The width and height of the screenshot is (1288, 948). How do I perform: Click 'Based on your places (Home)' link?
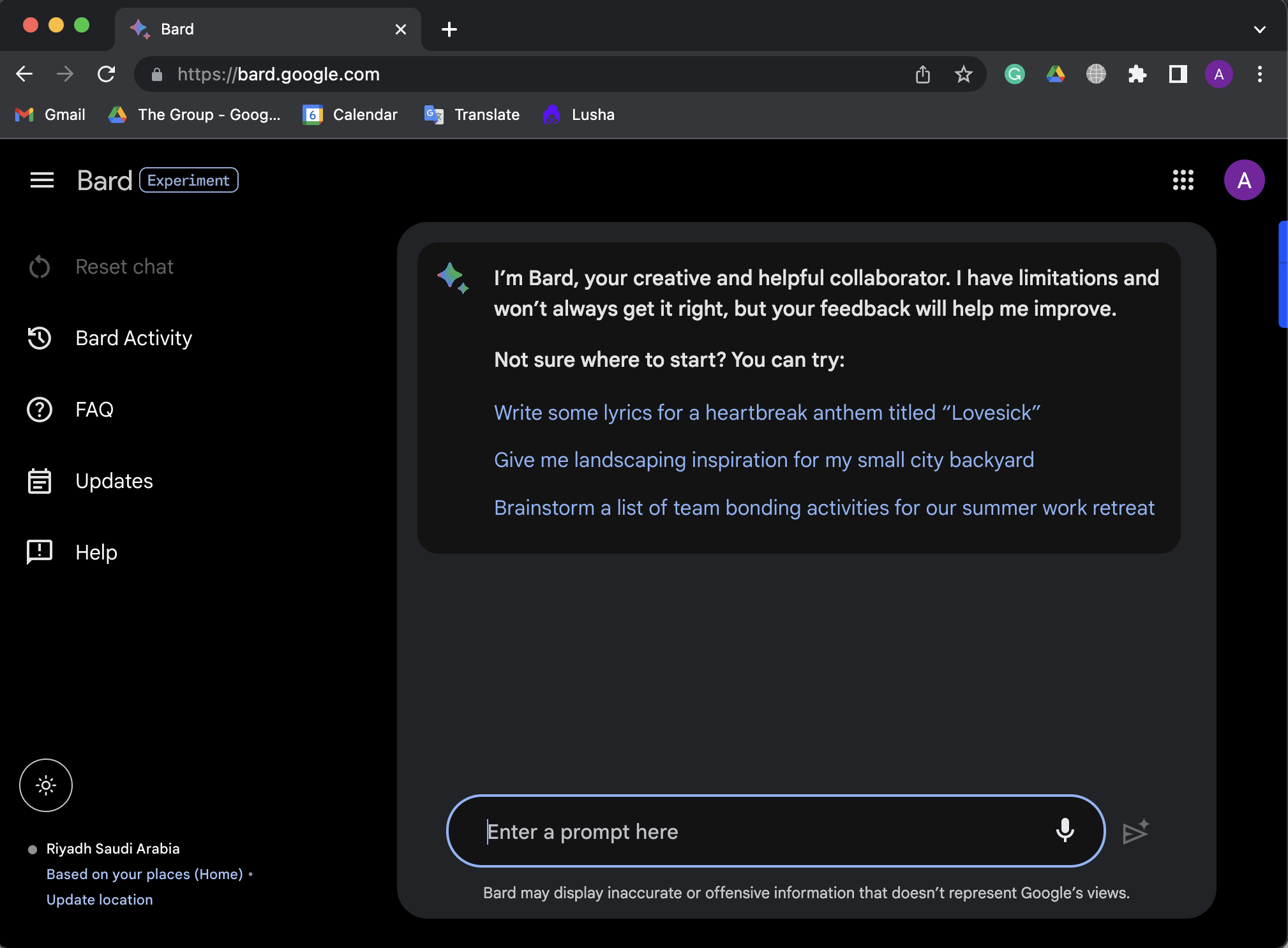145,874
